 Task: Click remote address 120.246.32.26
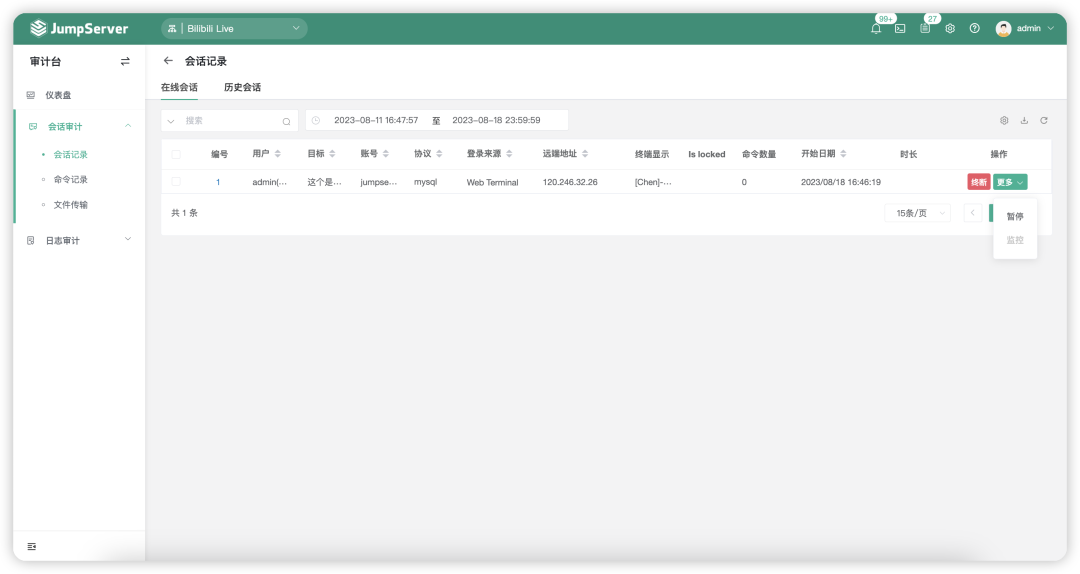(570, 182)
